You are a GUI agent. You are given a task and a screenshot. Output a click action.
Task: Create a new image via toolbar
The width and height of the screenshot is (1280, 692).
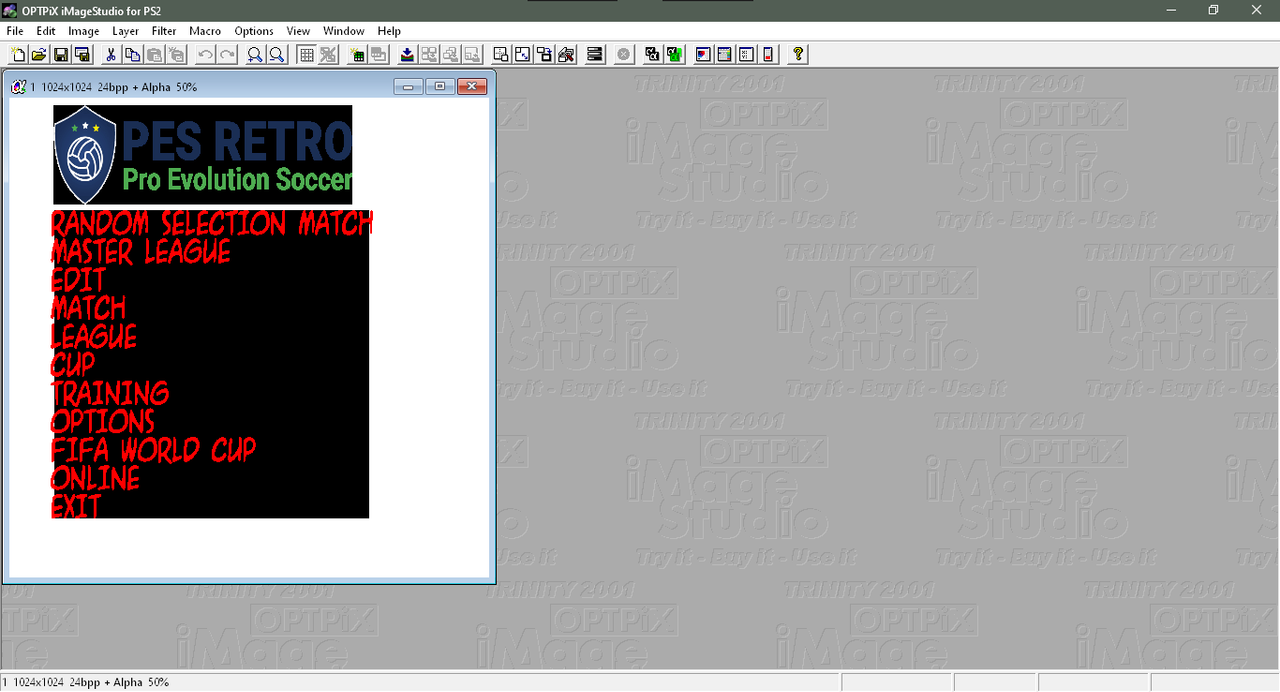coord(18,55)
